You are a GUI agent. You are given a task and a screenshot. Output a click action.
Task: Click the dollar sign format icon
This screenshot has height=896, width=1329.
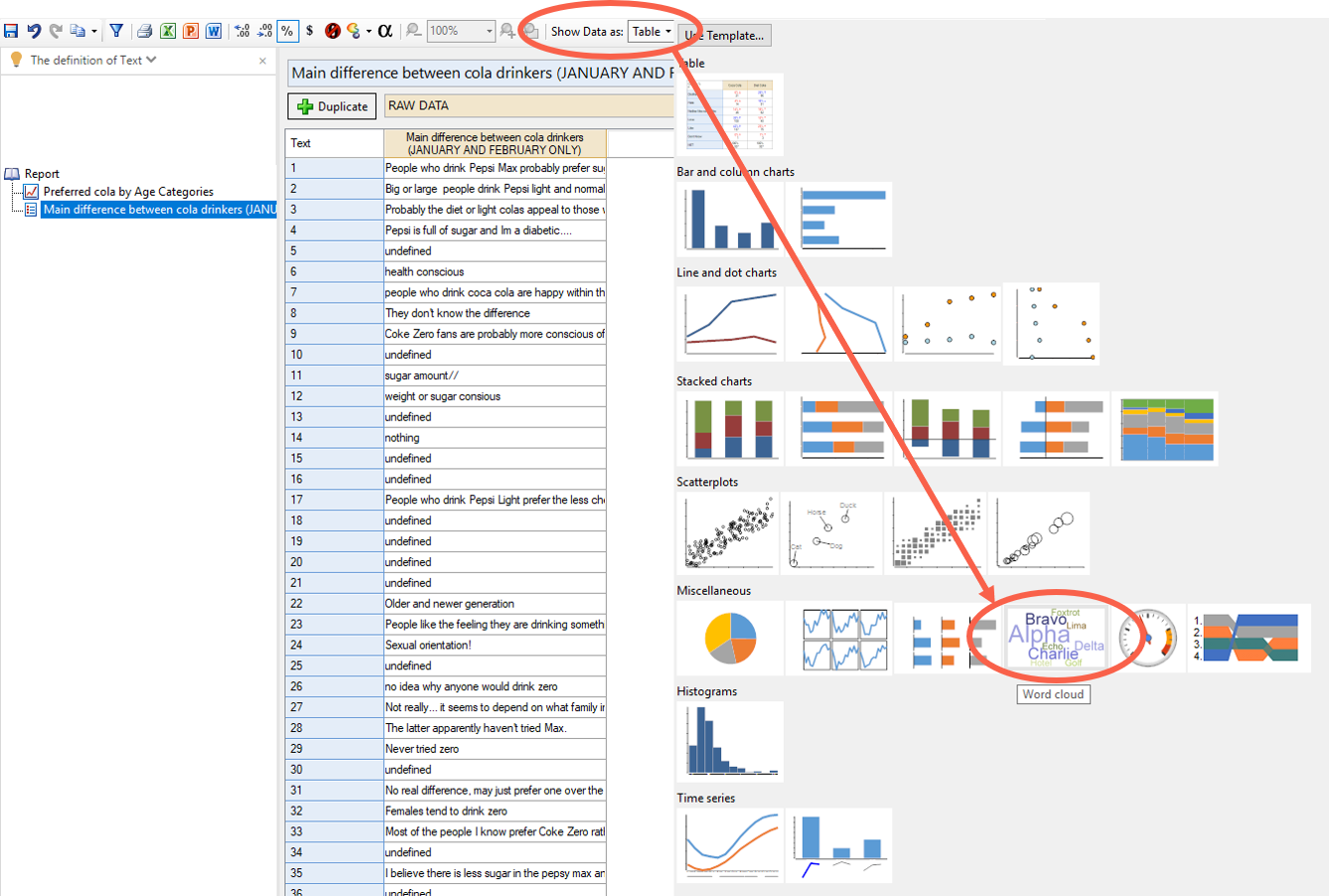click(310, 31)
